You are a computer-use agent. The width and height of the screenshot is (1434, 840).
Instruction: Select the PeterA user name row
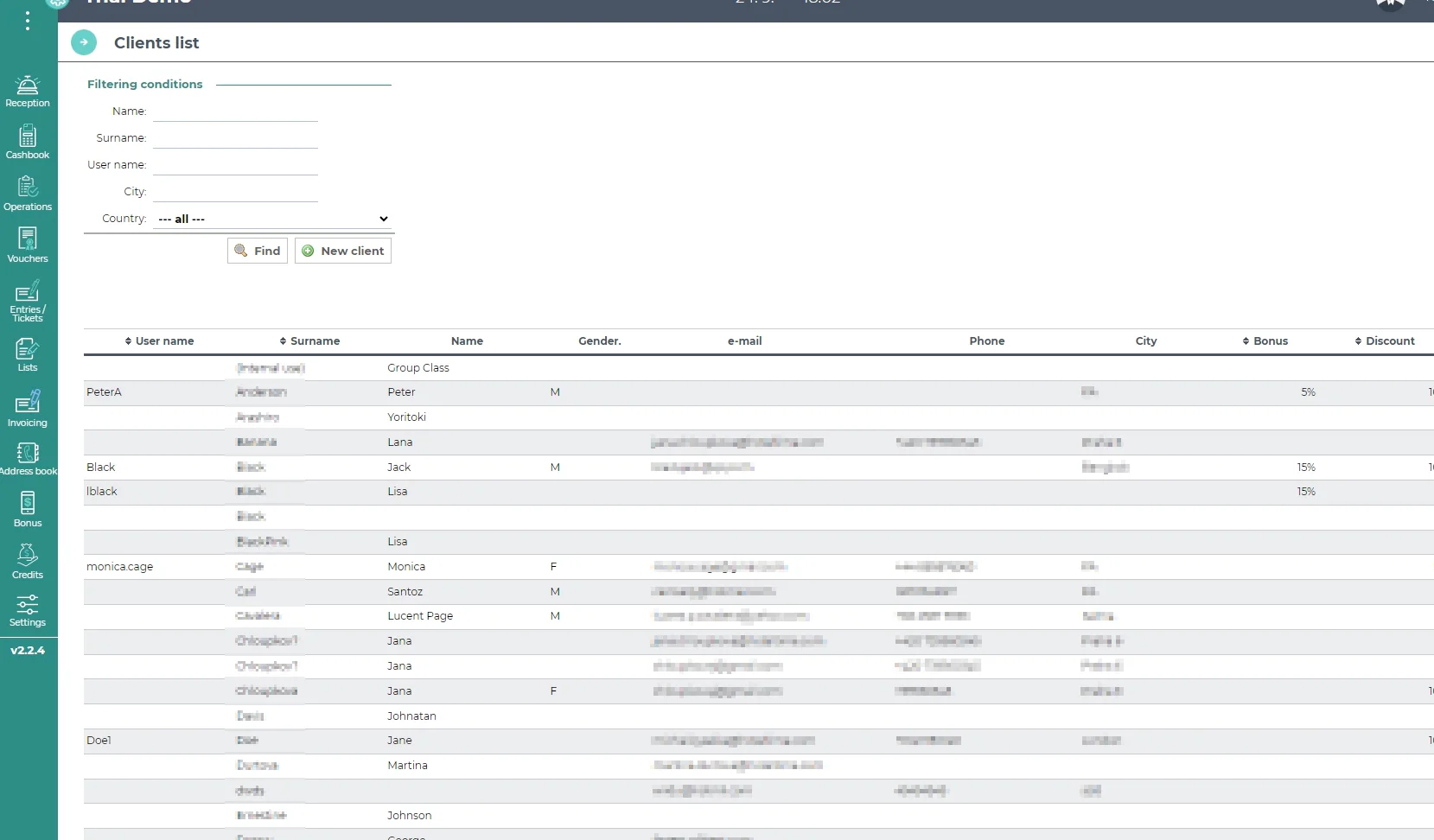pyautogui.click(x=759, y=392)
